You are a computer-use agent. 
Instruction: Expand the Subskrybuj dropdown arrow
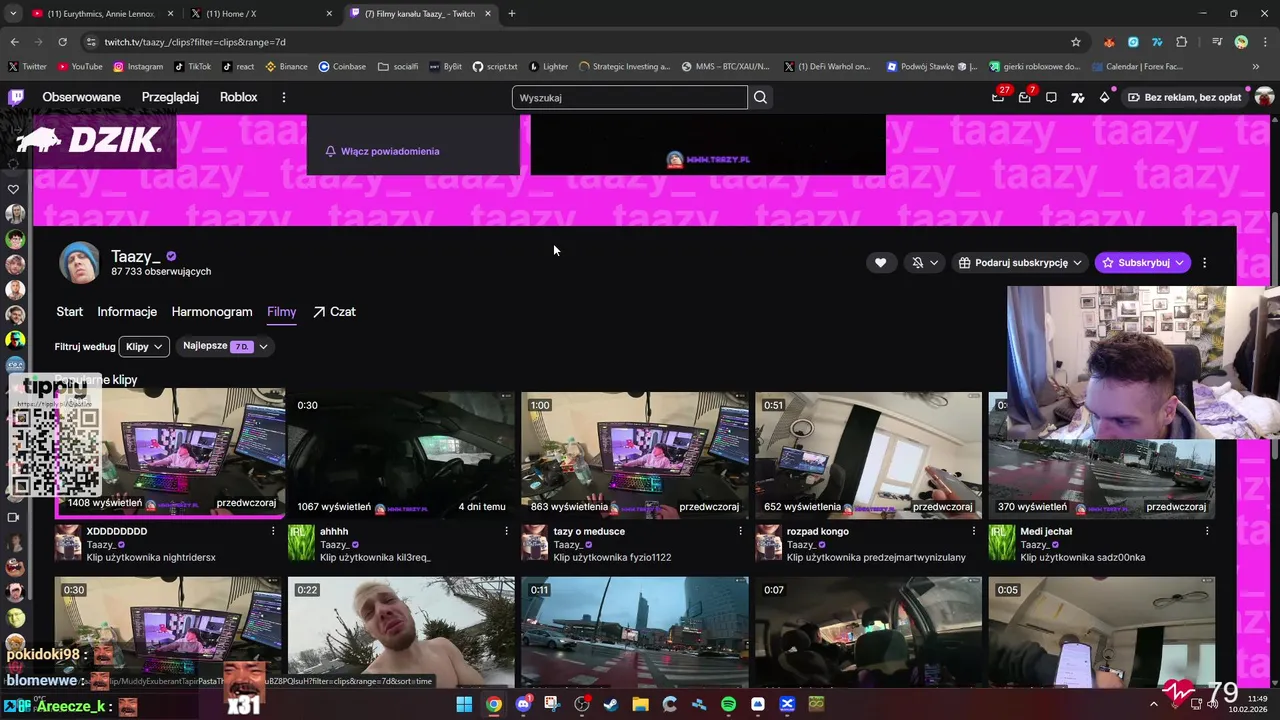(x=1180, y=263)
